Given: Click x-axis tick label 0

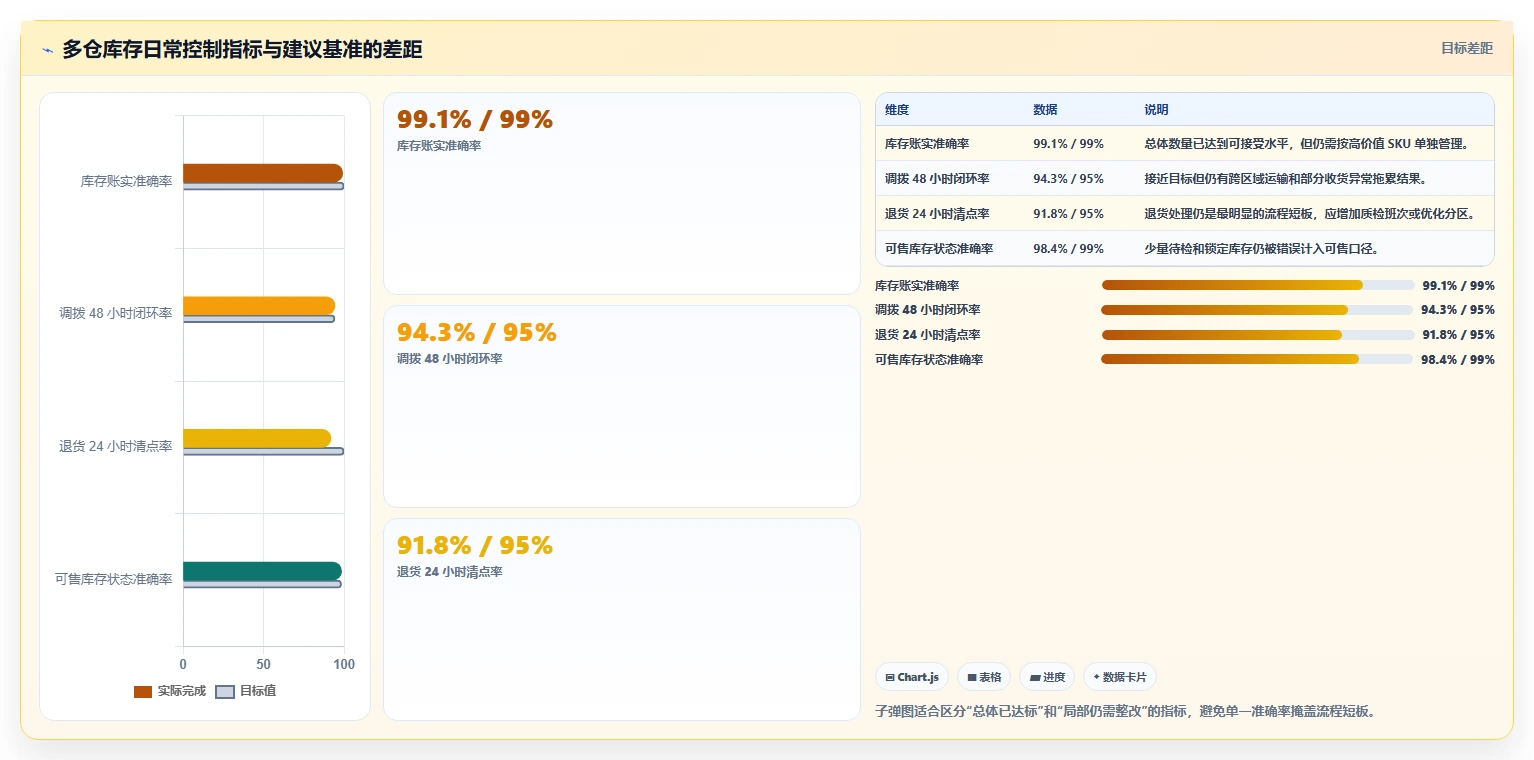Looking at the screenshot, I should pyautogui.click(x=183, y=665).
